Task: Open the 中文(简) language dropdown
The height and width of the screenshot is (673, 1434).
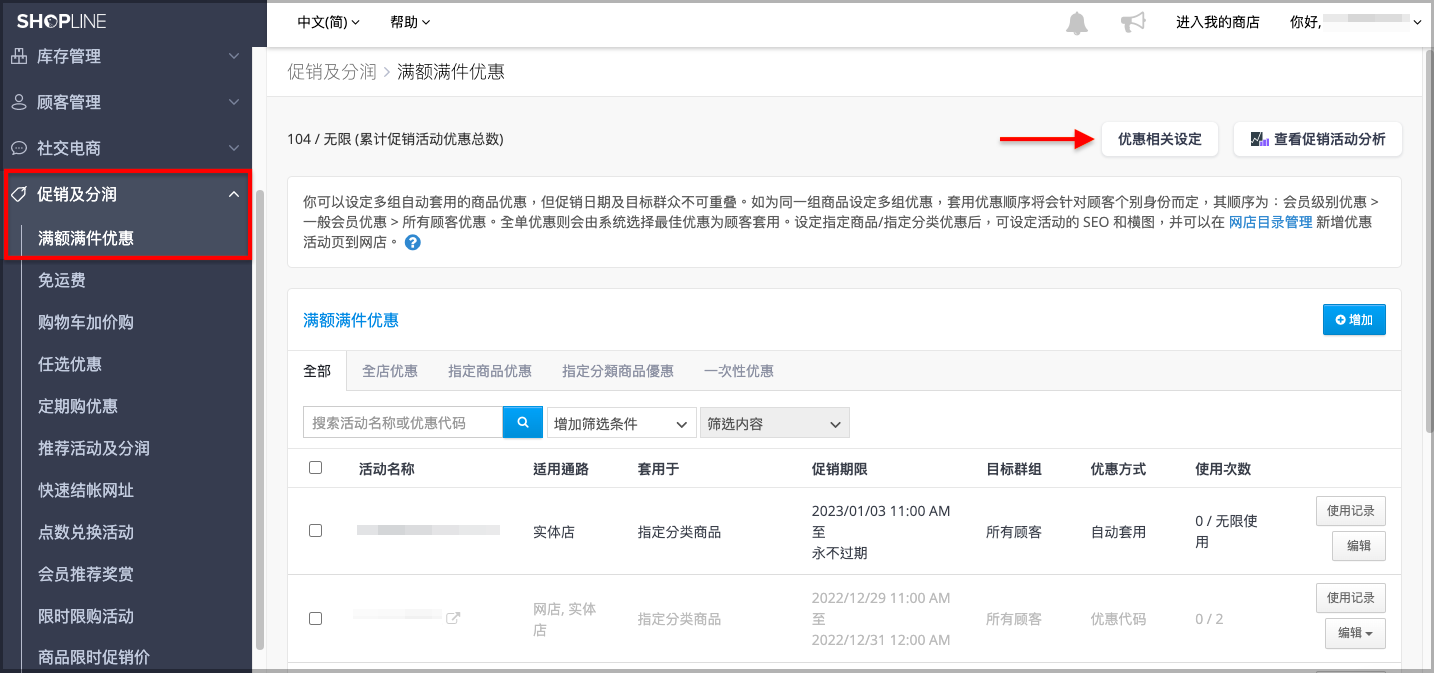Action: click(x=329, y=22)
